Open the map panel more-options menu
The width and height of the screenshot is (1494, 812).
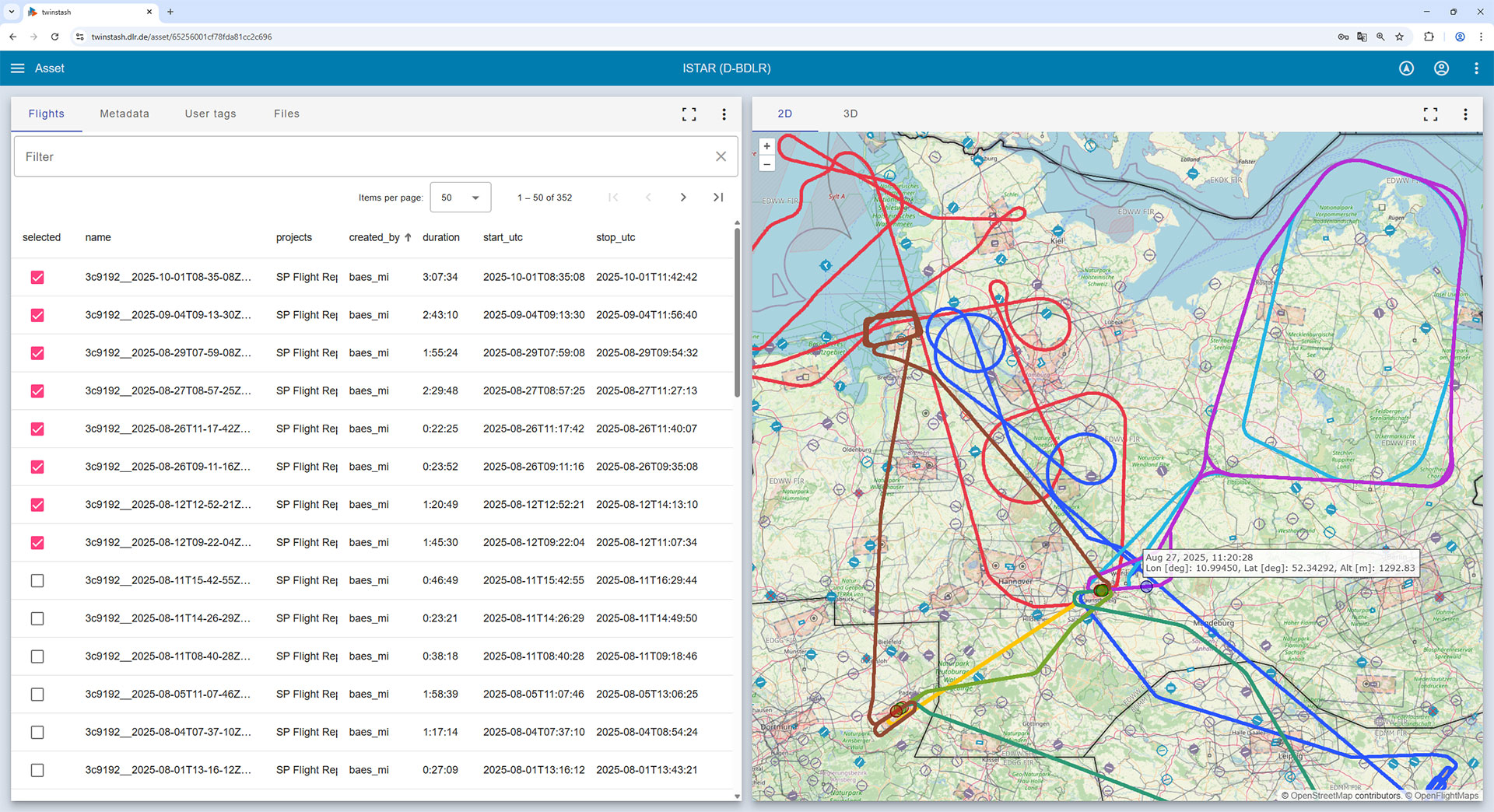tap(1465, 114)
